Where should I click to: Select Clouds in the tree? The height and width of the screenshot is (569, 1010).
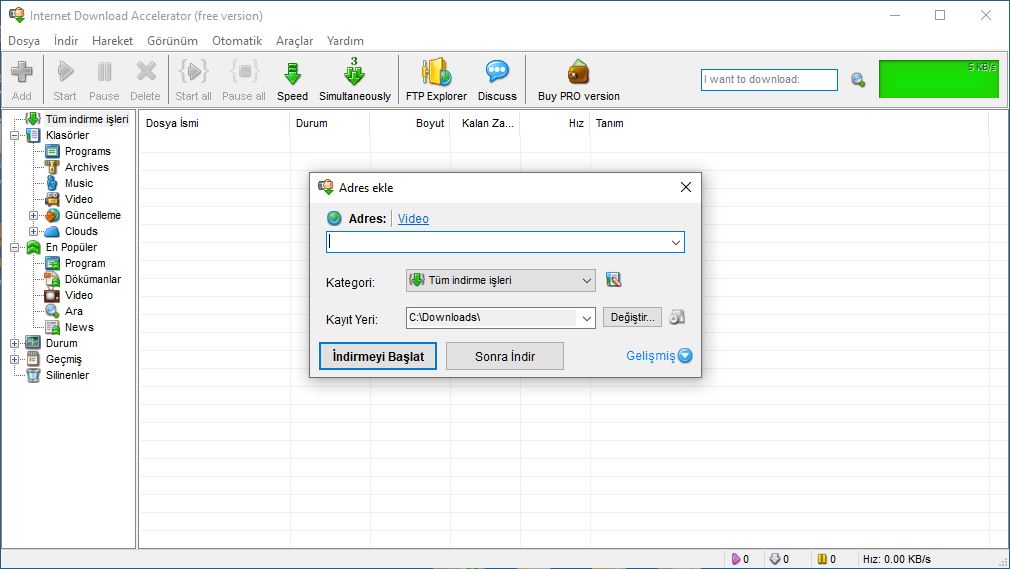(81, 231)
